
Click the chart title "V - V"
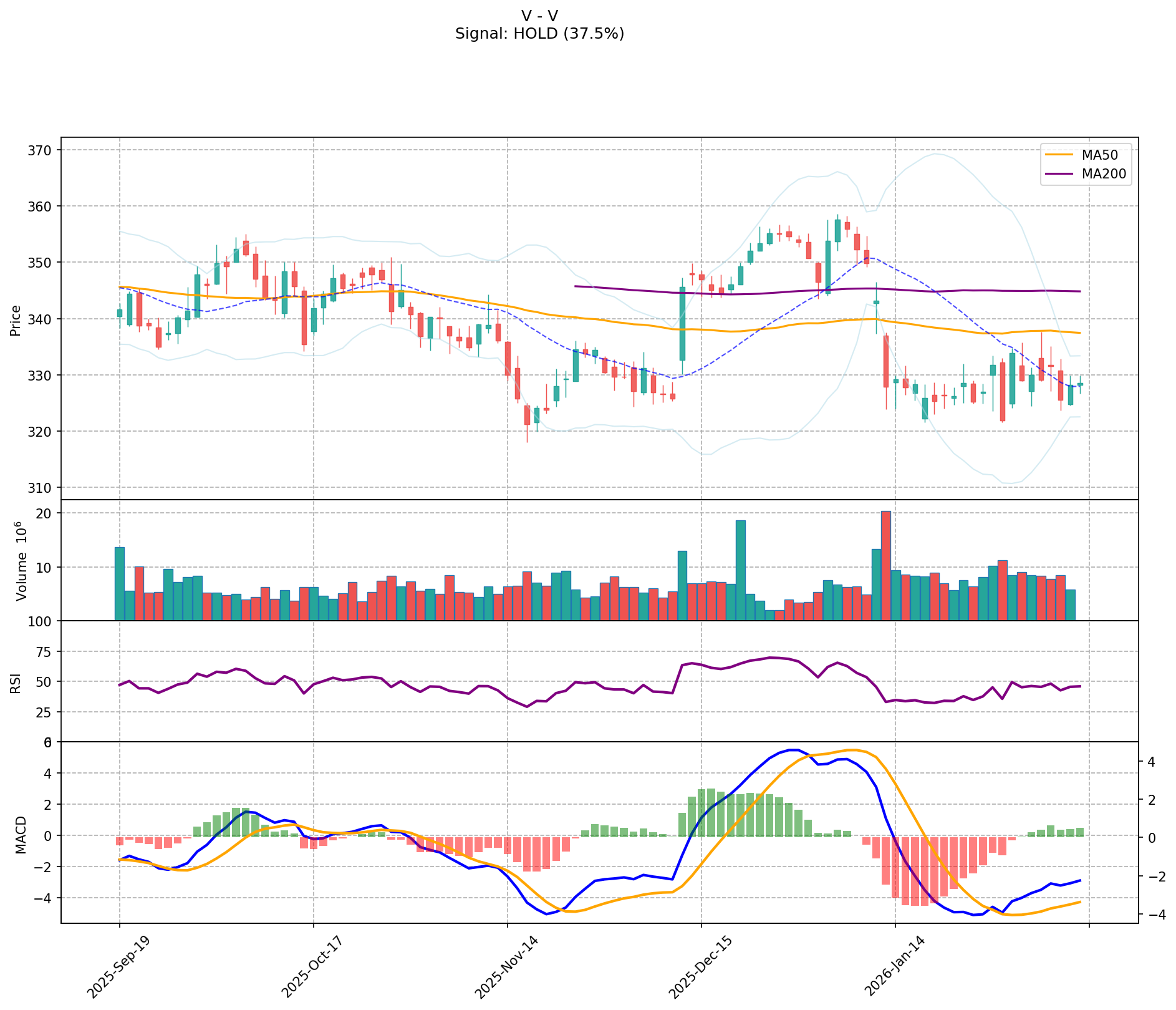[x=539, y=16]
